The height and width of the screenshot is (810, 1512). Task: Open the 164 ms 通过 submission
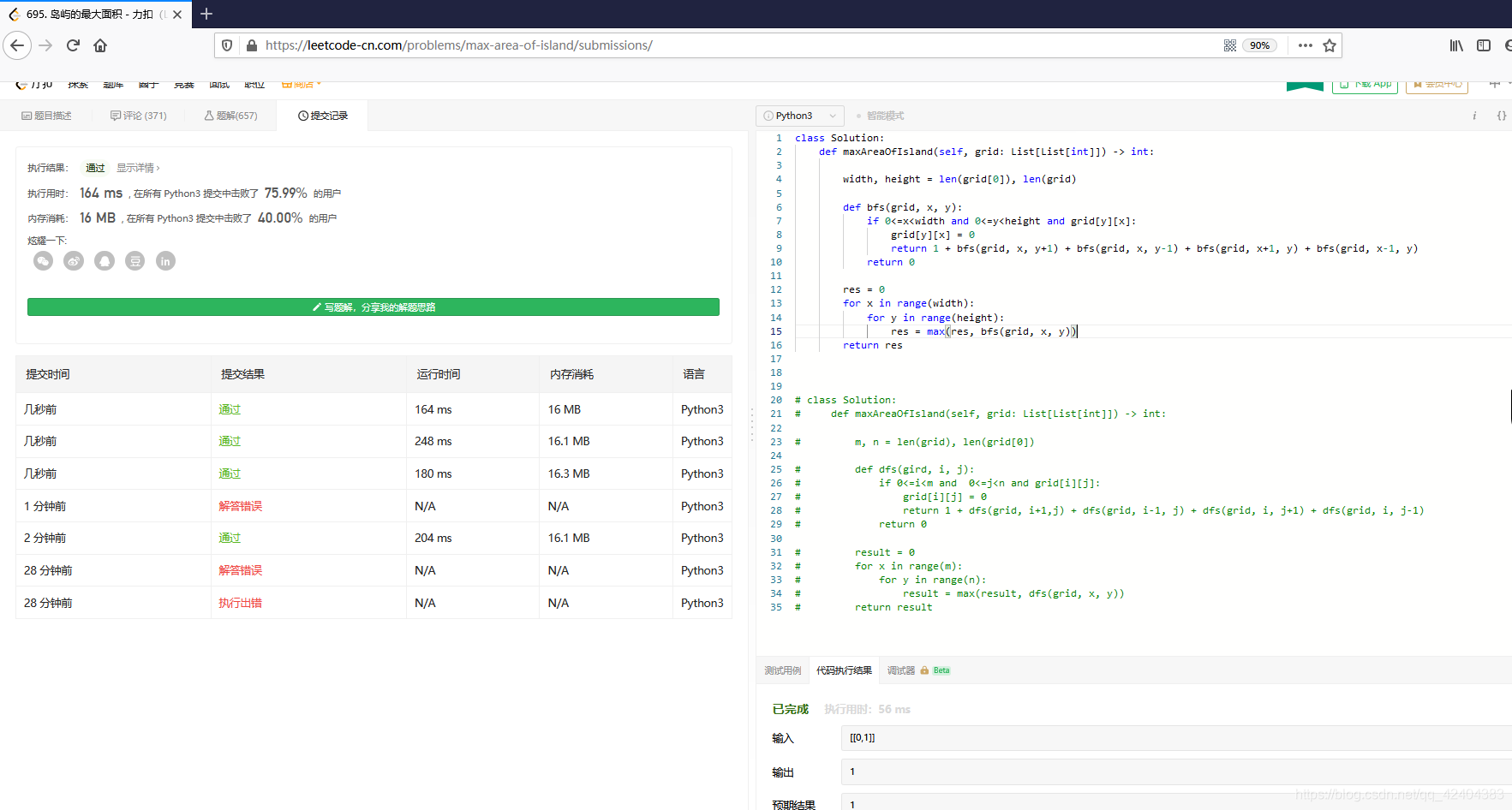[x=230, y=409]
